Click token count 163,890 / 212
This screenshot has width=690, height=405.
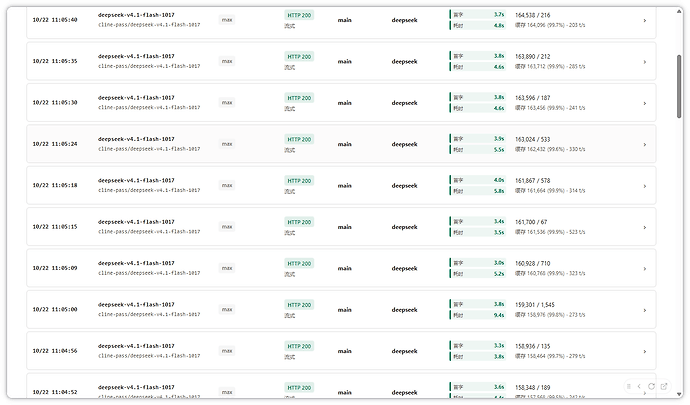tap(532, 56)
